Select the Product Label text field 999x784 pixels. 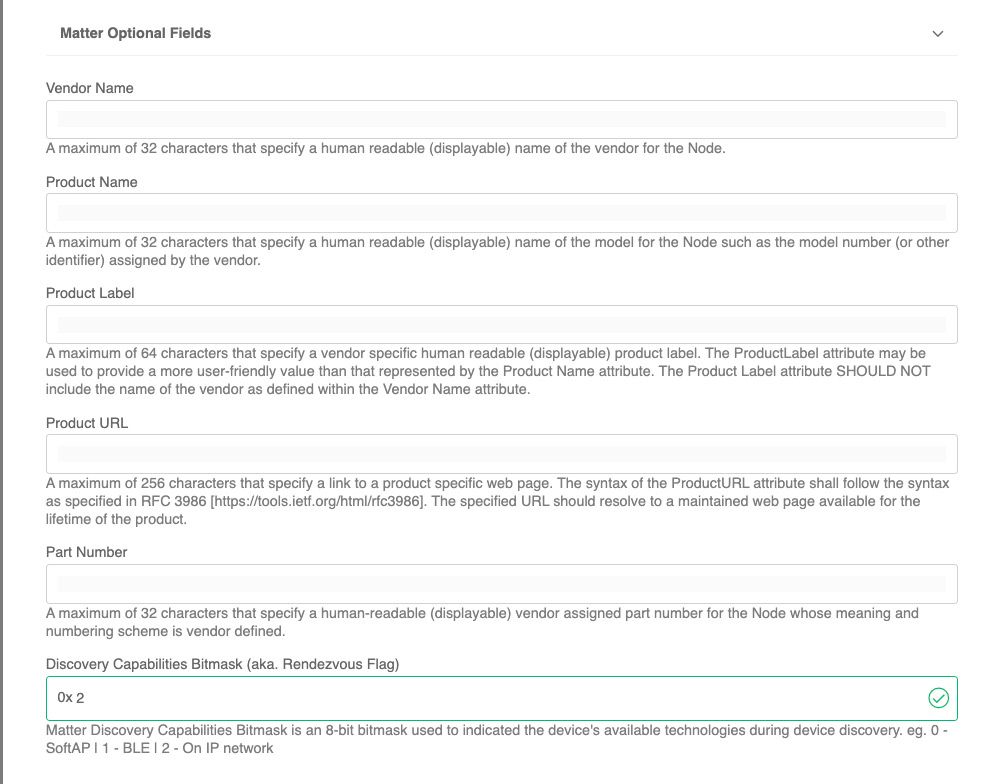[500, 324]
